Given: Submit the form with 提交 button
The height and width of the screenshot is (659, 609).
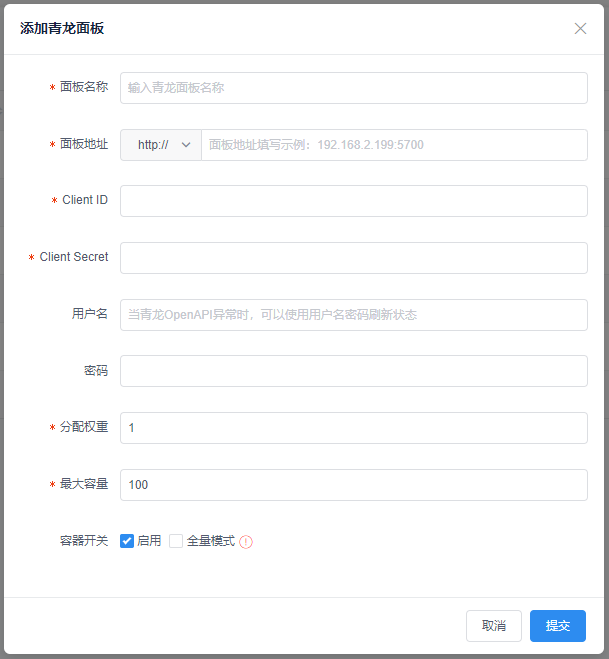Looking at the screenshot, I should (558, 626).
